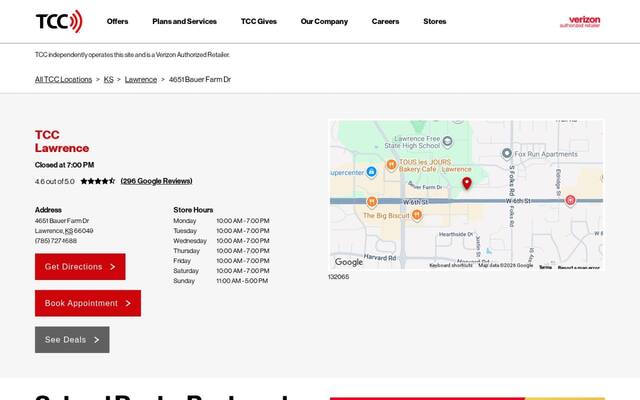Click the Lawrence breadcrumb link
Screen dimensions: 640x400
(x=141, y=80)
